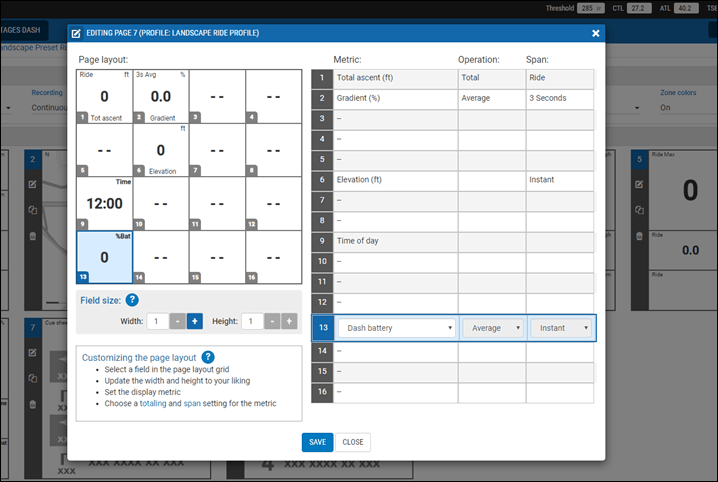This screenshot has height=482, width=718.
Task: Click Gradient (%) metric row 2
Action: (x=395, y=98)
